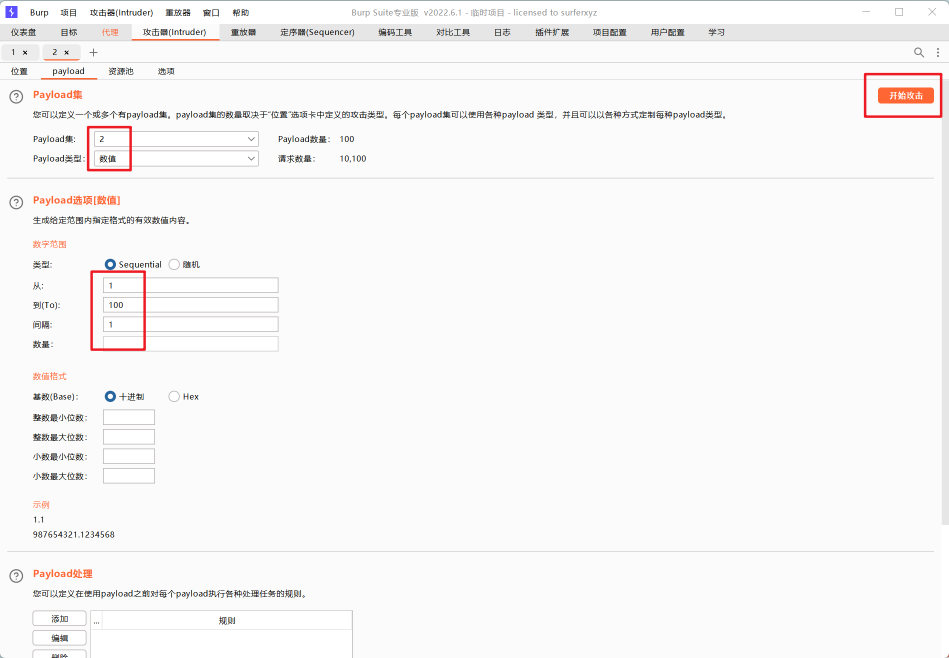This screenshot has width=949, height=658.
Task: Switch to the 用户配置 tab
Action: coord(668,33)
